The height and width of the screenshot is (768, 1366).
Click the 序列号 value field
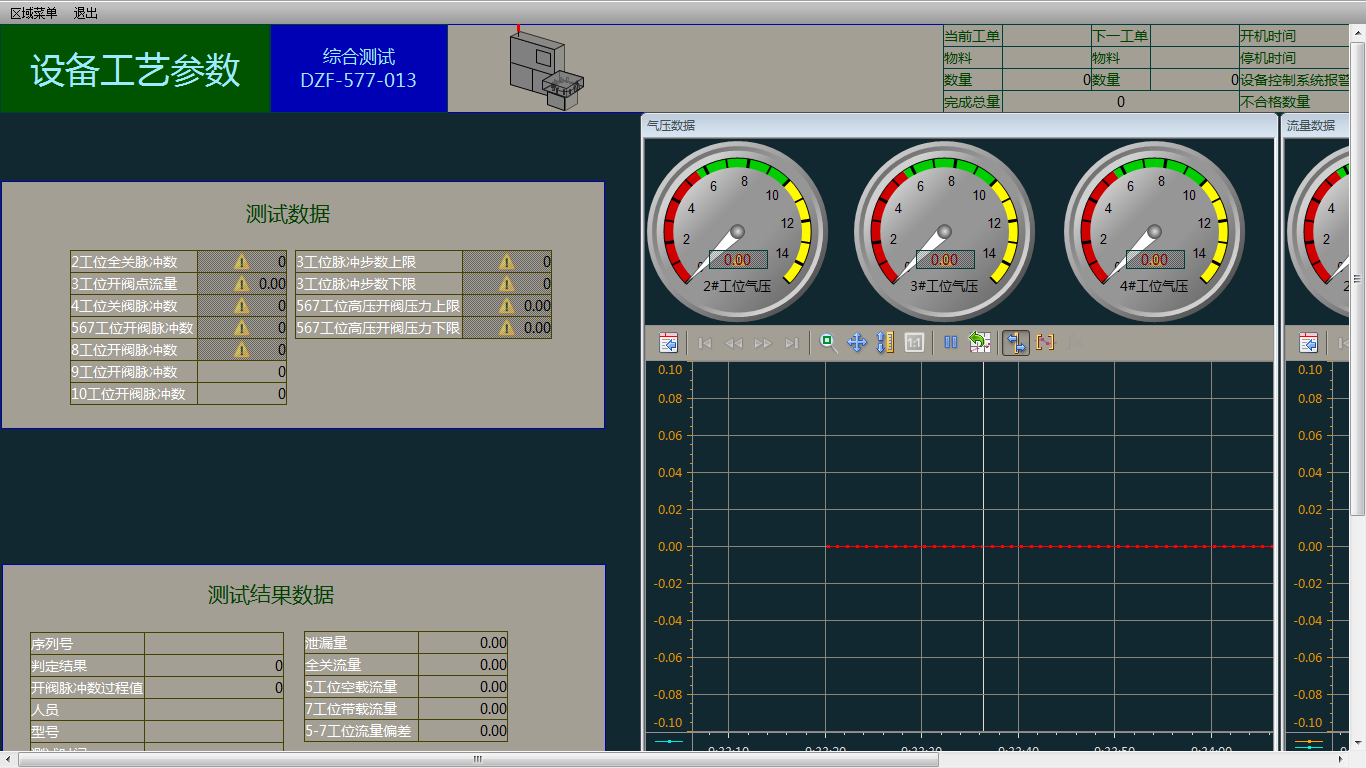click(214, 644)
